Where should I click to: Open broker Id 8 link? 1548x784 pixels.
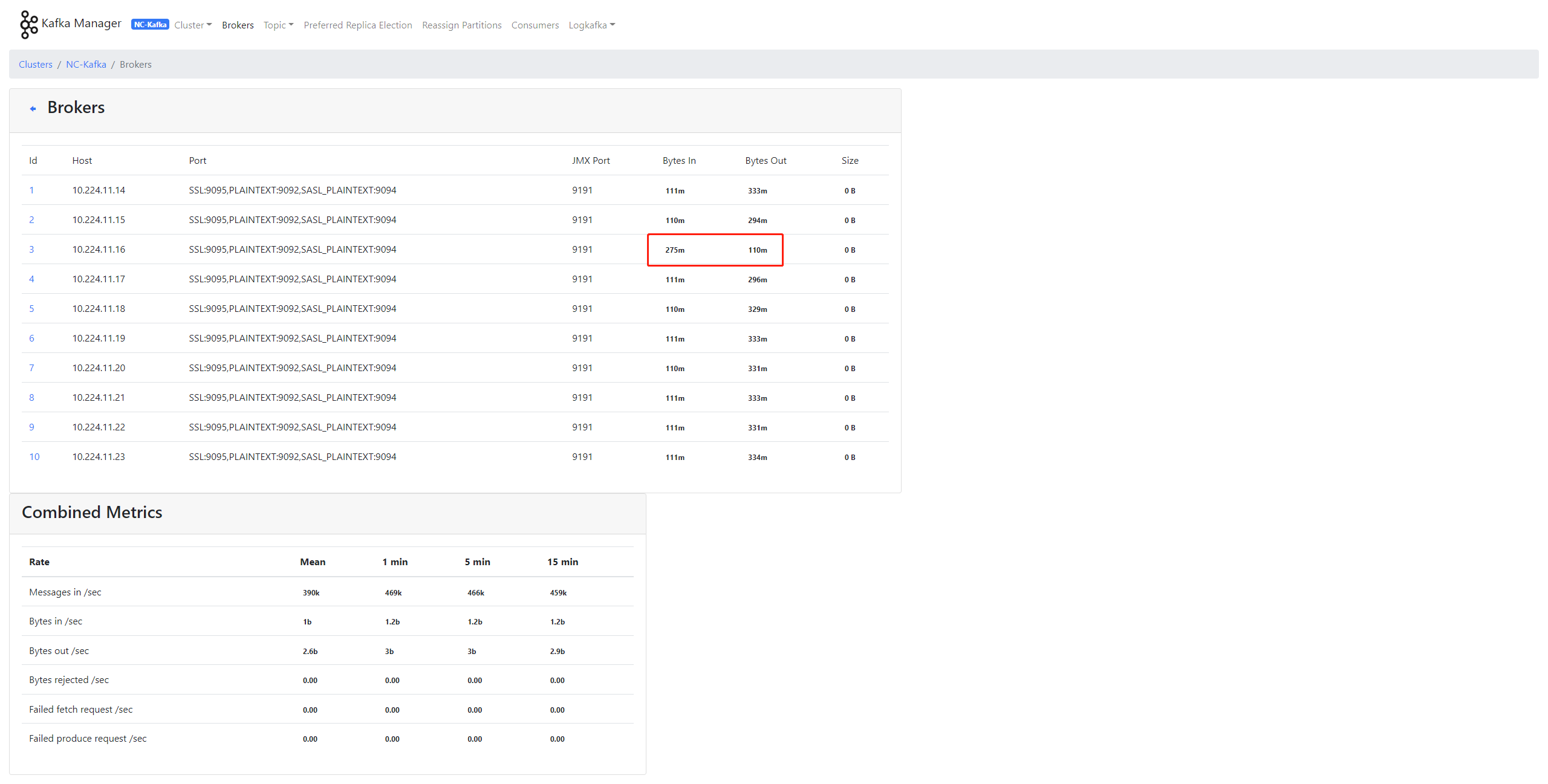(31, 398)
